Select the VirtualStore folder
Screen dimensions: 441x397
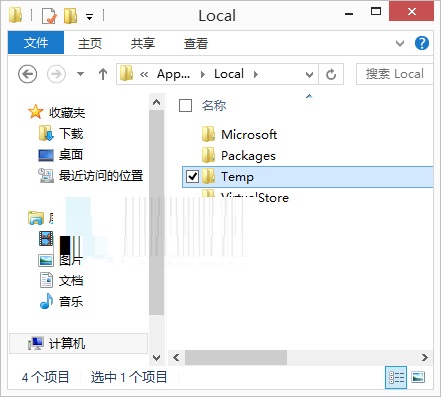(x=255, y=197)
